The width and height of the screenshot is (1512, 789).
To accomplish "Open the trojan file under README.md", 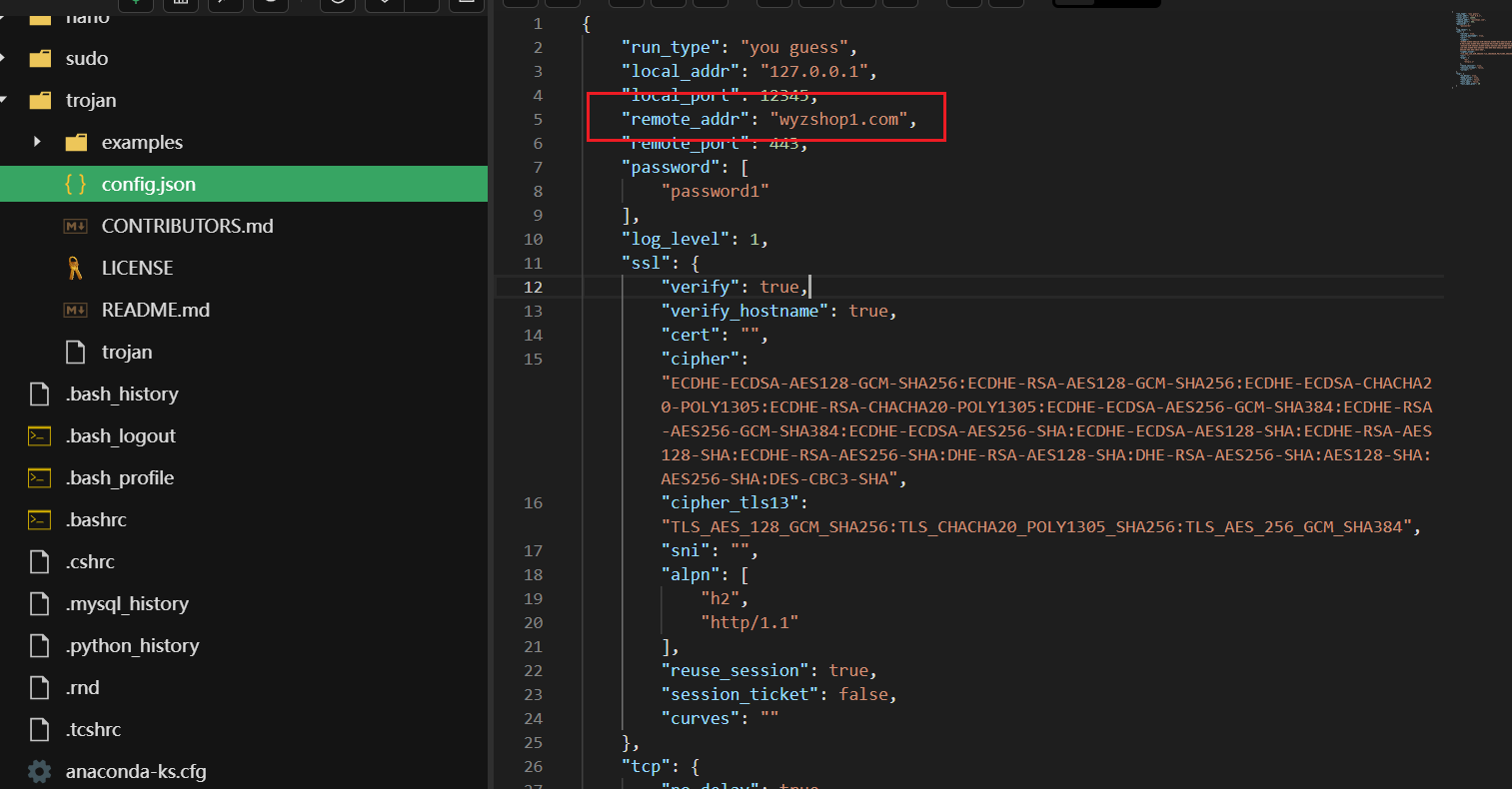I will pos(127,353).
